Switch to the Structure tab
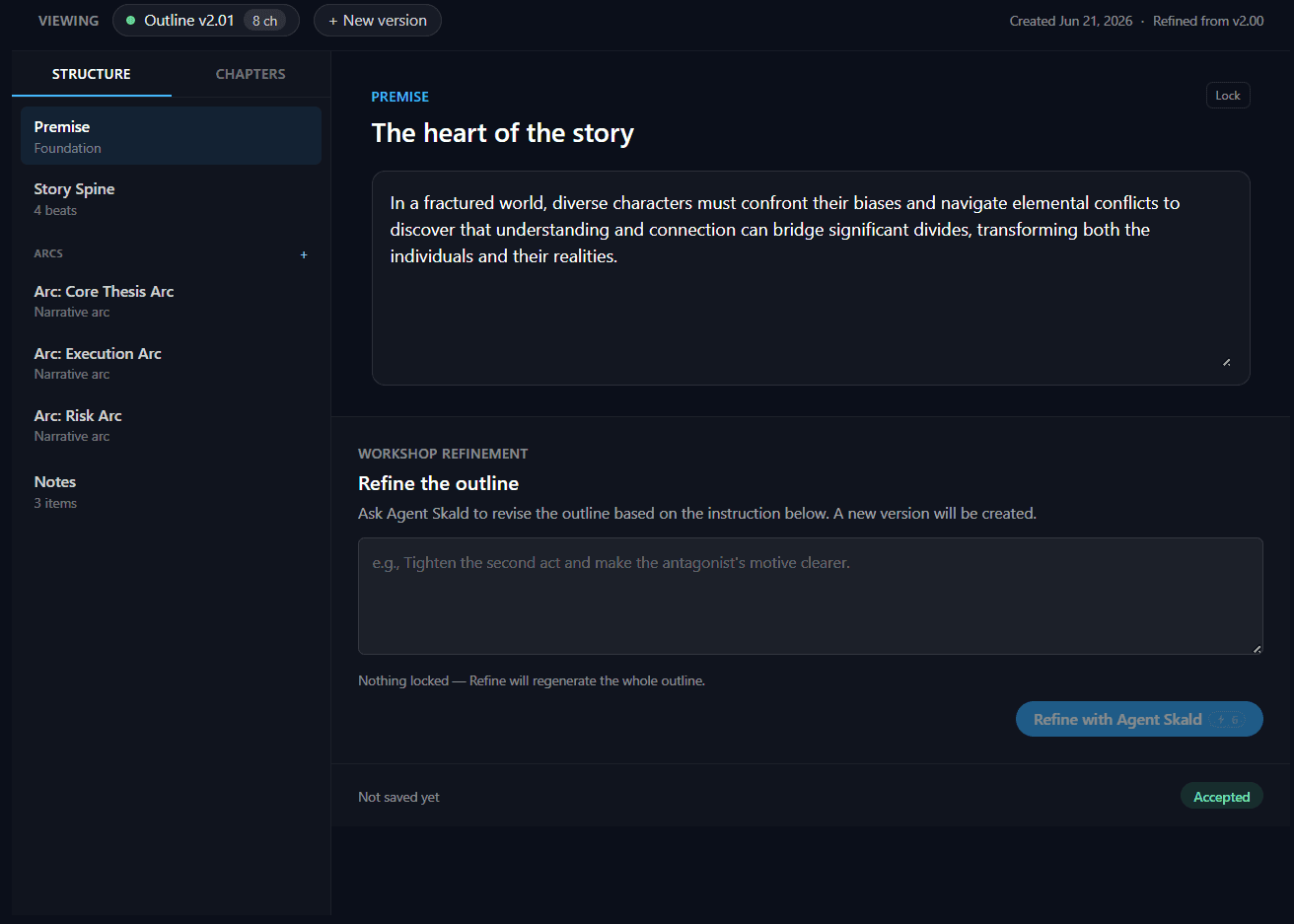Viewport: 1294px width, 924px height. coord(92,74)
